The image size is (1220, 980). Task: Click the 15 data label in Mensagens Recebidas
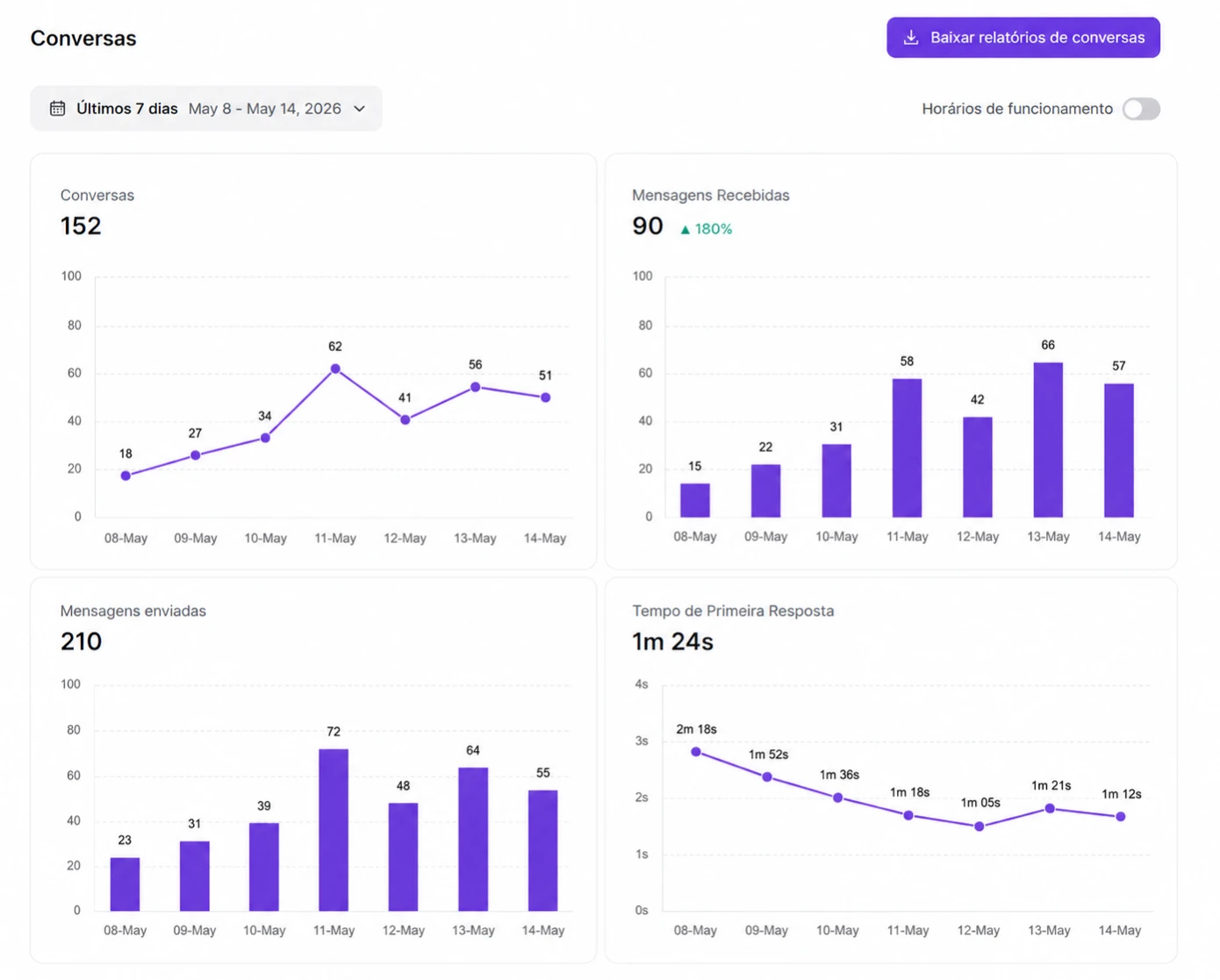click(x=695, y=466)
